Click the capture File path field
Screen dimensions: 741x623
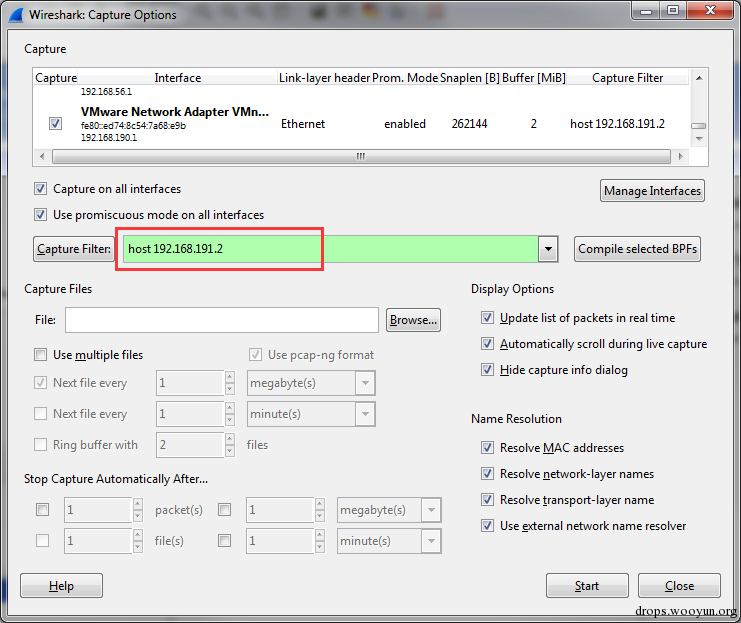[222, 320]
